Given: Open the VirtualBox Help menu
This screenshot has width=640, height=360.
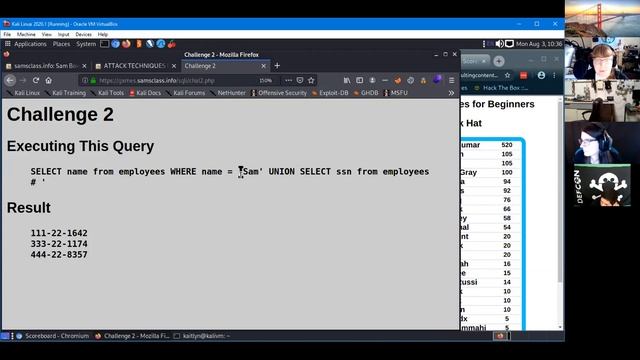Looking at the screenshot, I should point(103,35).
